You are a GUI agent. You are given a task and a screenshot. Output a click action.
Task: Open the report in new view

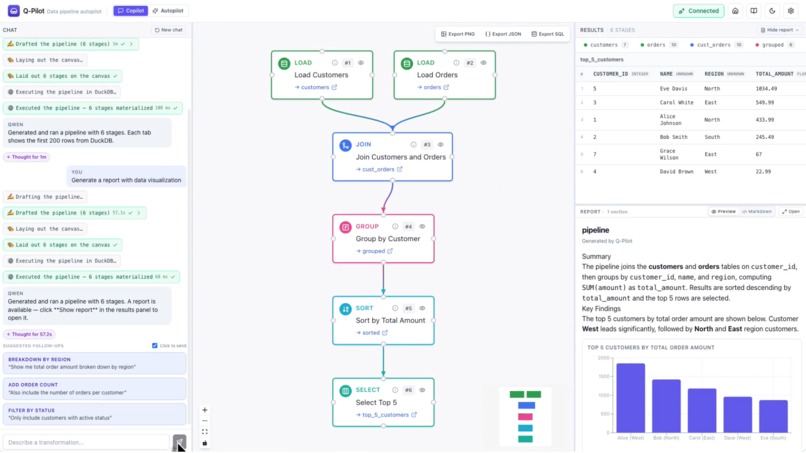click(x=791, y=211)
